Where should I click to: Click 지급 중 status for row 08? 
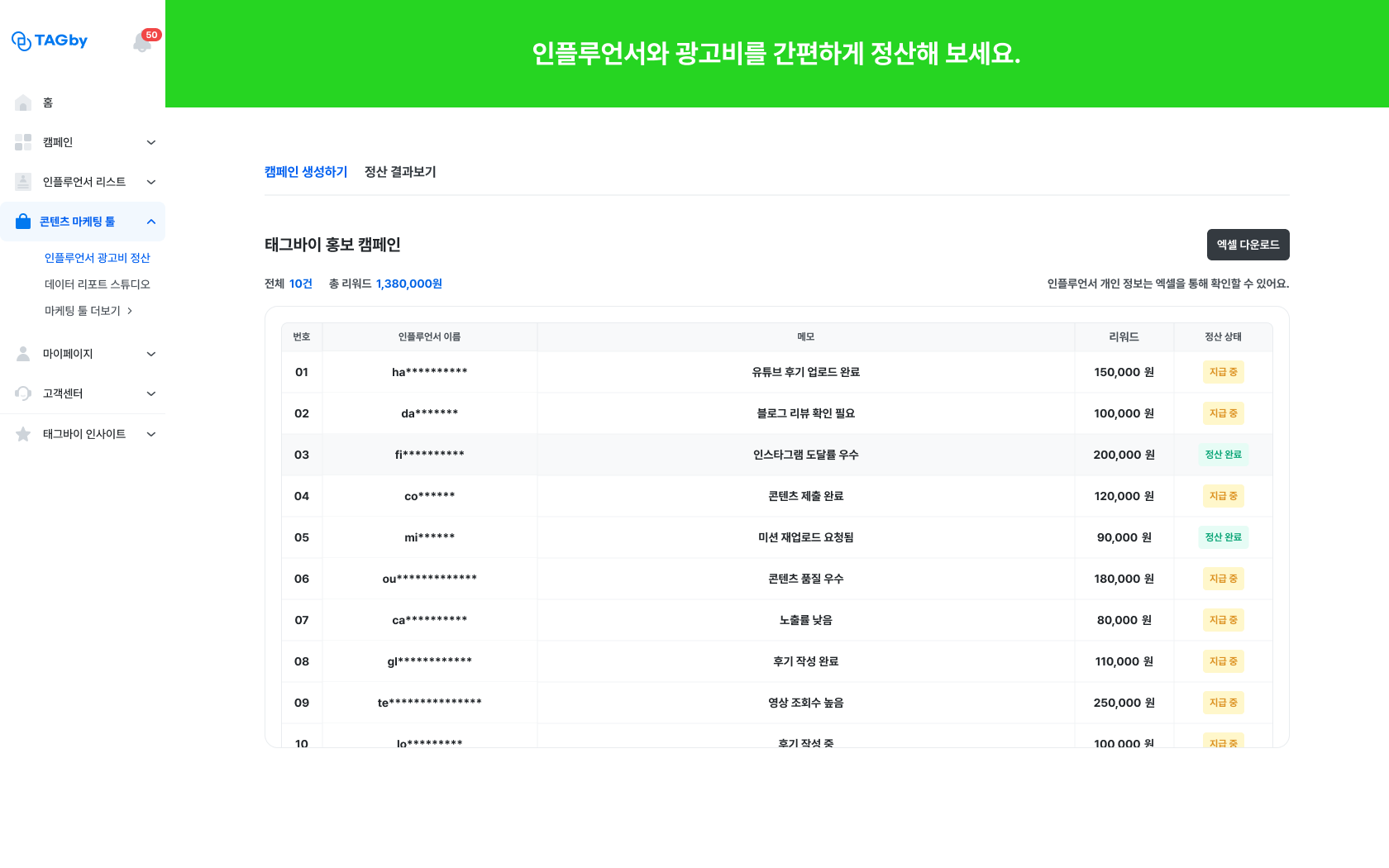(x=1224, y=661)
